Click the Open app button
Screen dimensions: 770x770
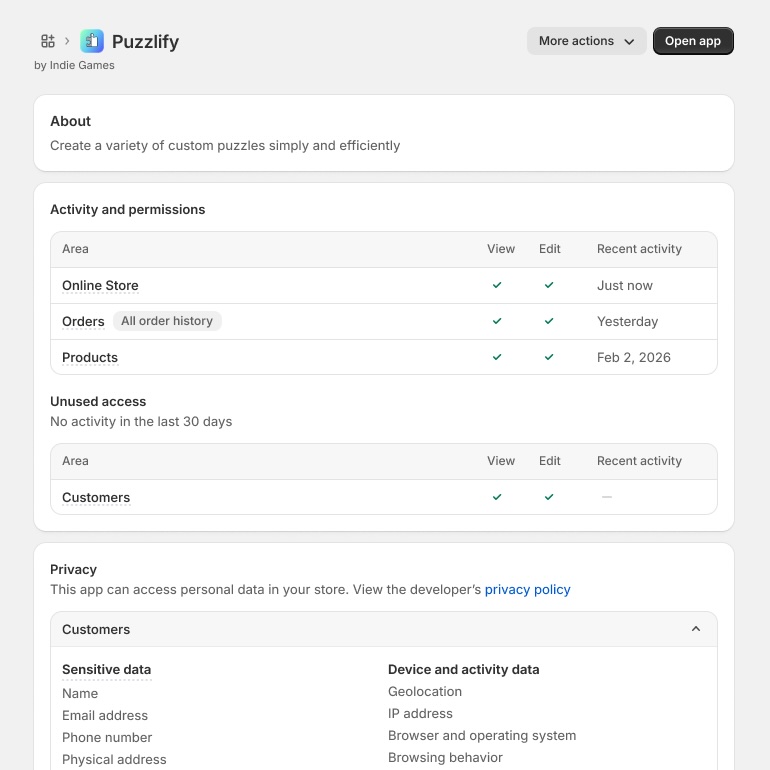coord(693,41)
